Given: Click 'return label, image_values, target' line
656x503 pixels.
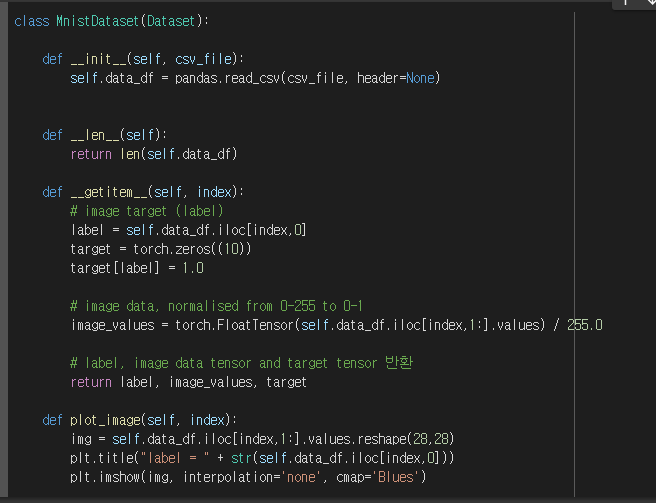Looking at the screenshot, I should (x=188, y=382).
